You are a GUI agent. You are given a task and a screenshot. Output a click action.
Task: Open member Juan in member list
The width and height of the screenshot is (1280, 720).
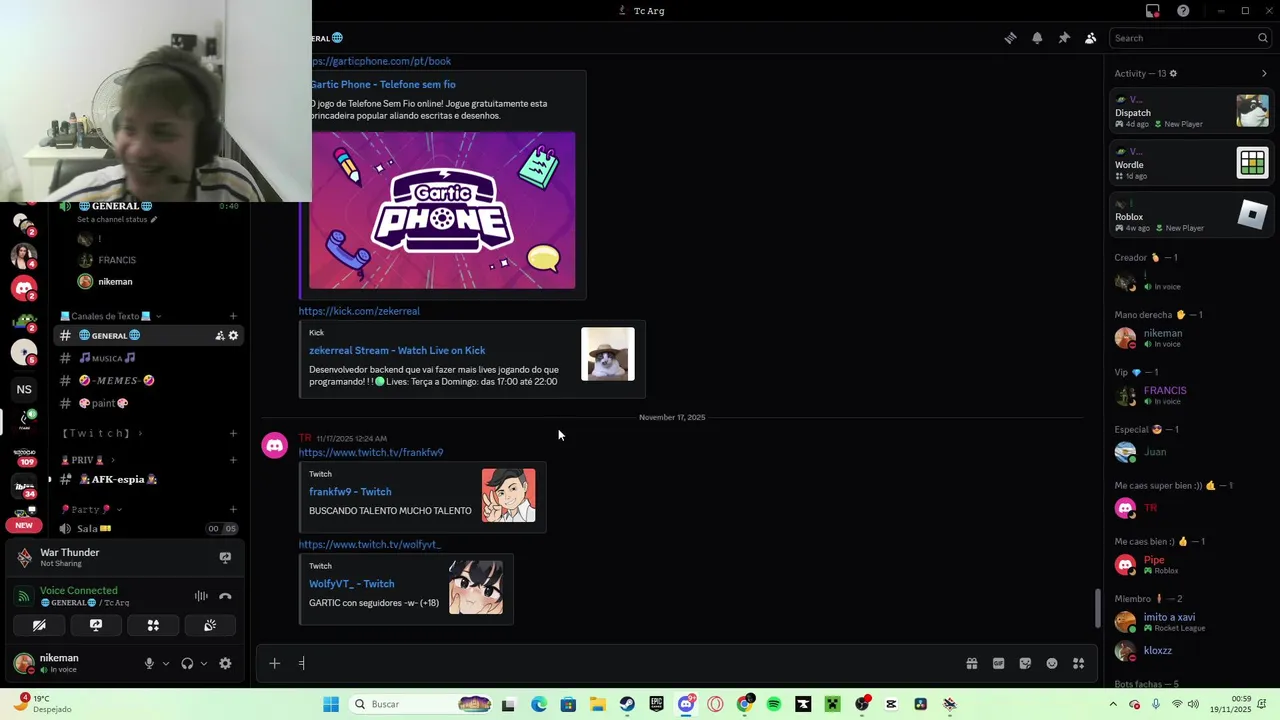tap(1191, 452)
